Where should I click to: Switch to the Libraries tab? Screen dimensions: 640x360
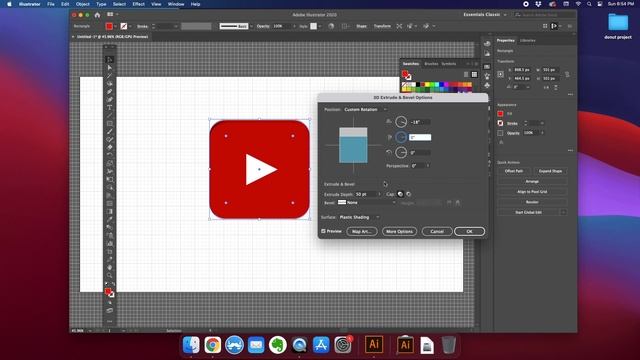coord(527,40)
